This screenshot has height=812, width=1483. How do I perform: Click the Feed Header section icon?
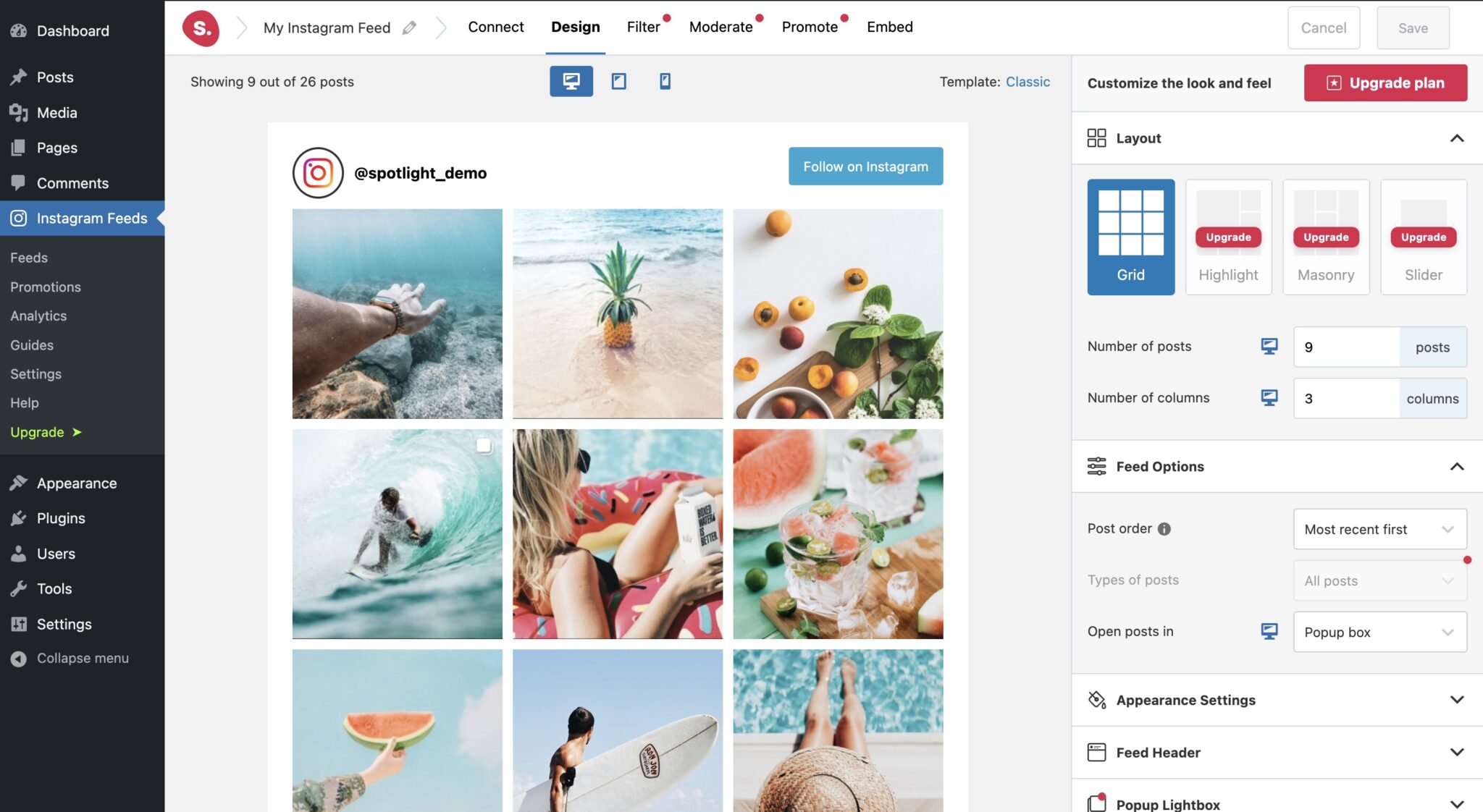point(1096,753)
